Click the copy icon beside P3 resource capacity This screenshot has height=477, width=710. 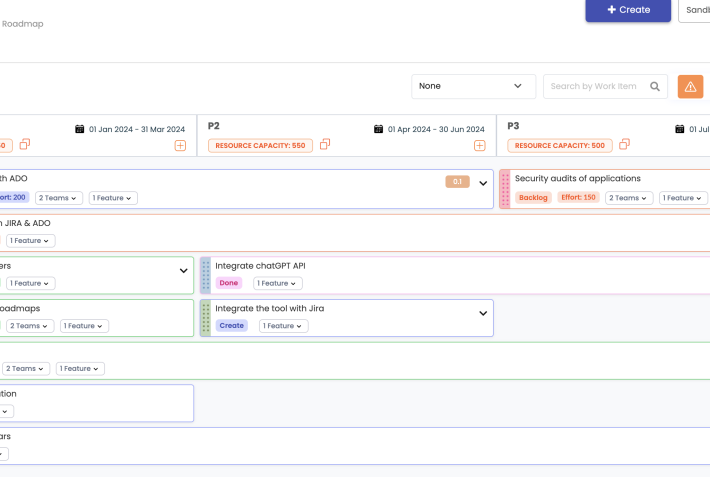[x=623, y=145]
